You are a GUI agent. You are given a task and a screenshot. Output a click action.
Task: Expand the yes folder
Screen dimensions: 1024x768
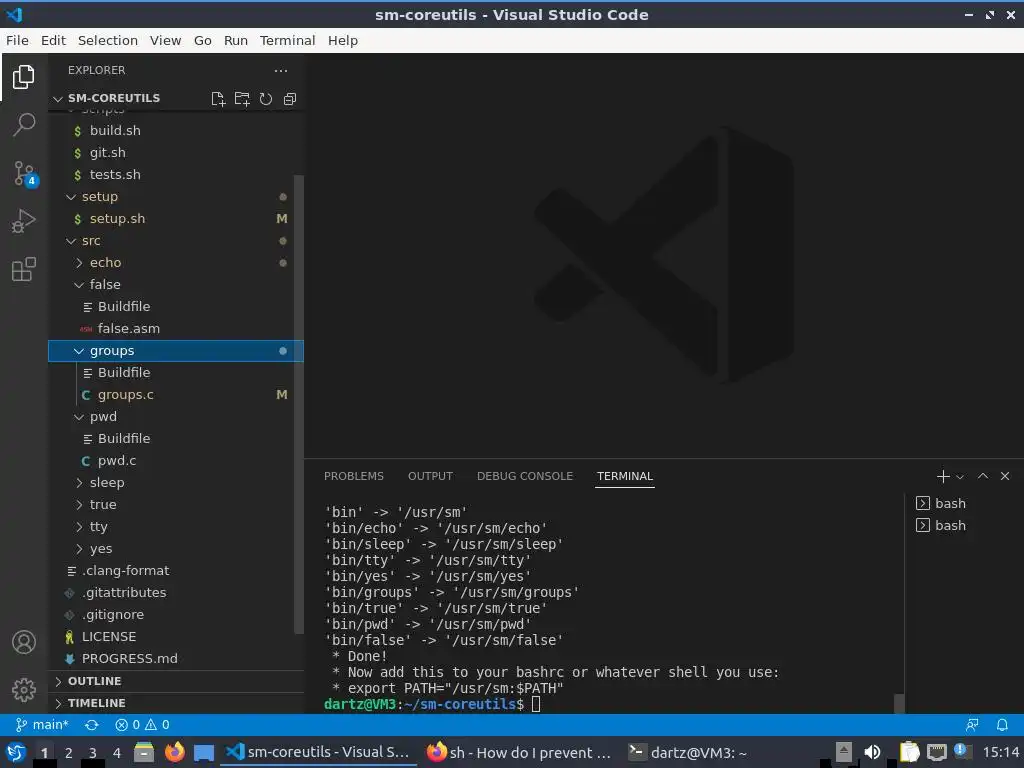[x=176, y=549]
